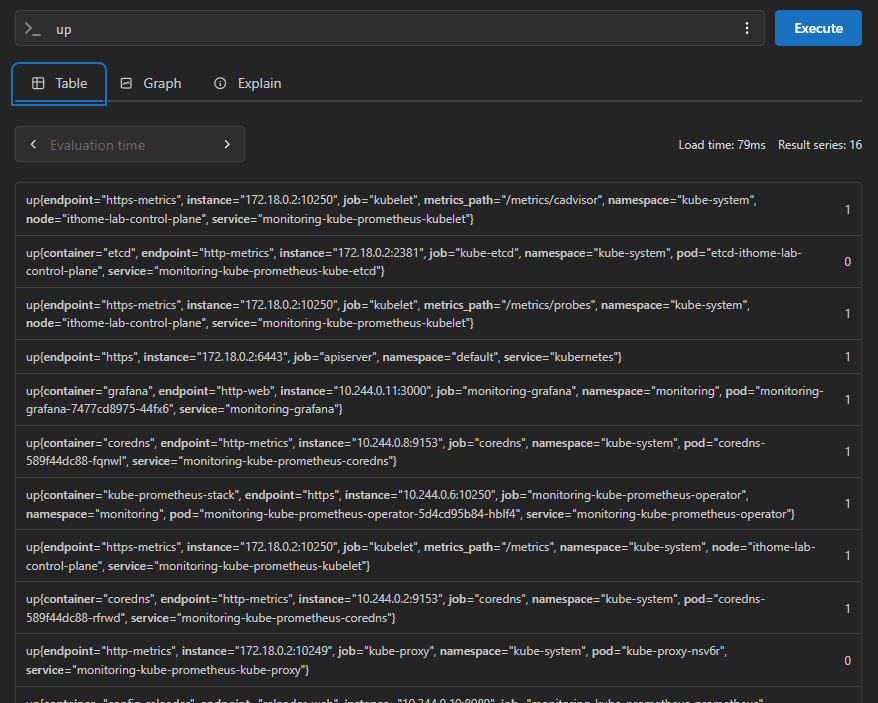Select the coredns-589f44dc88-rfrwd series row
The image size is (878, 703).
tap(438, 608)
